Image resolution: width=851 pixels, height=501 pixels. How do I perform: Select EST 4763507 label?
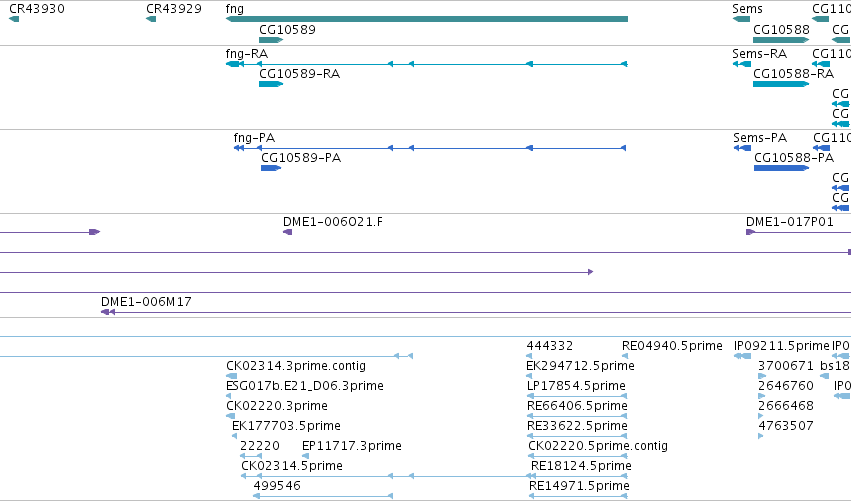click(x=786, y=426)
